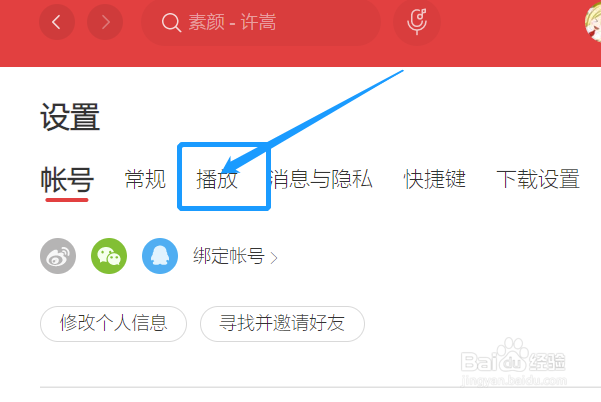Open the user avatar in the header

point(593,23)
